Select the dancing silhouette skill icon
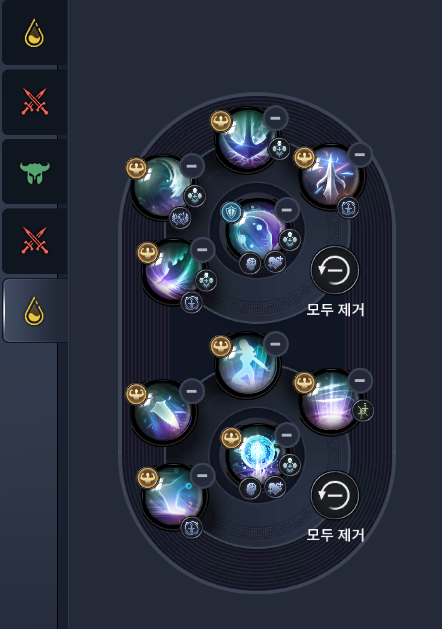442x629 pixels. point(247,365)
